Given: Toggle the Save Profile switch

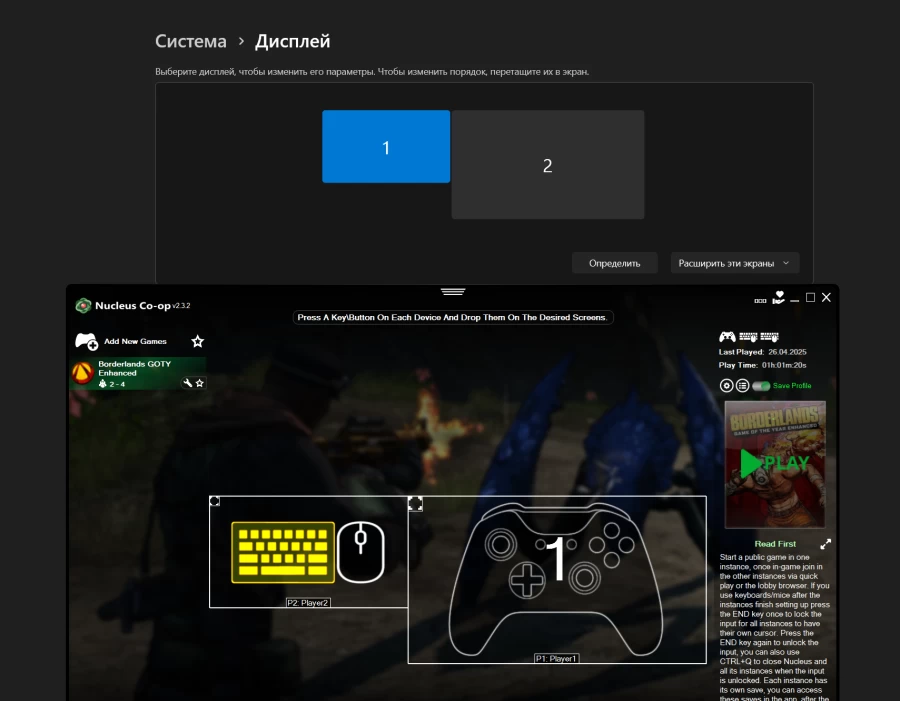Looking at the screenshot, I should 761,386.
